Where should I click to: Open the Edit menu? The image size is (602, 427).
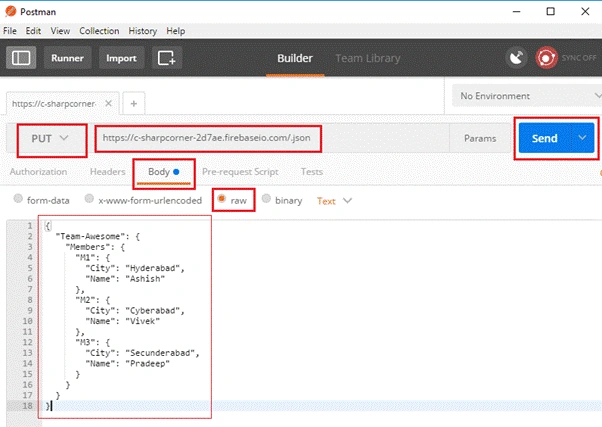click(x=33, y=31)
